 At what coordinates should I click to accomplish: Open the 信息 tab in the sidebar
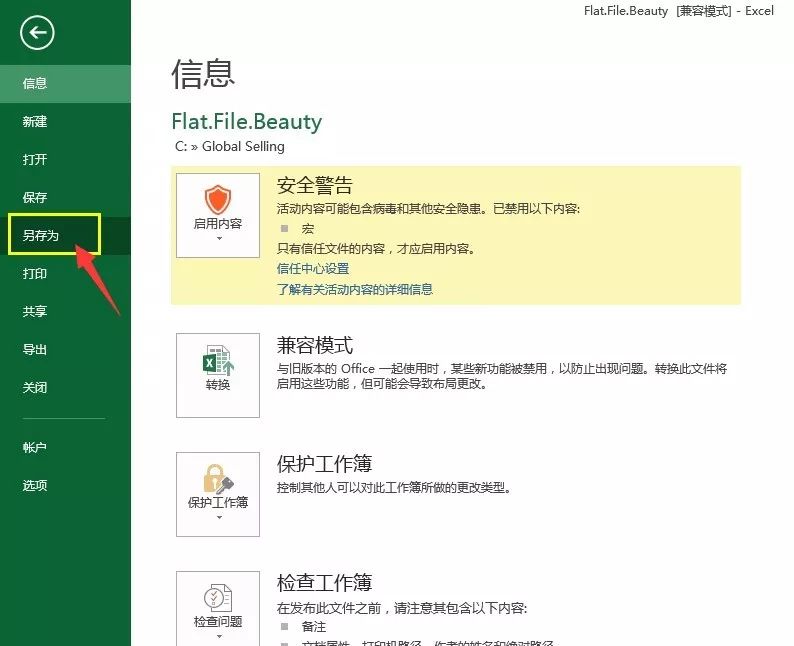coord(65,84)
